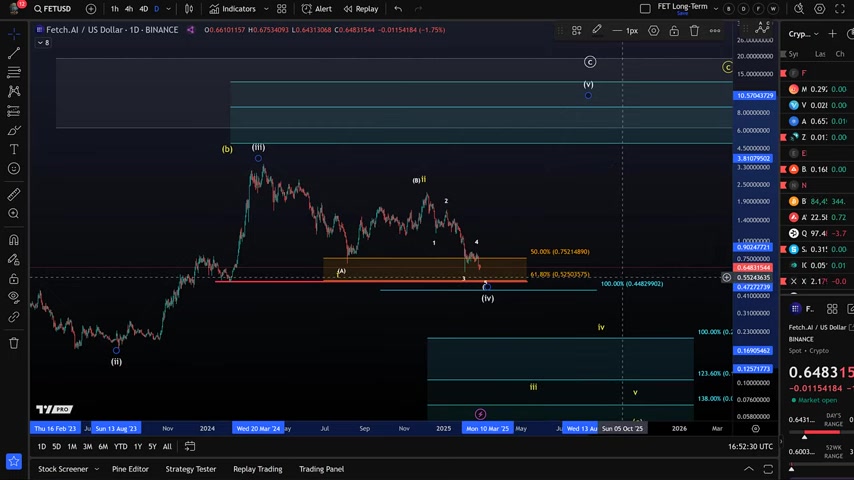Open chart settings hexagon icon in header
The image size is (854, 480).
pyautogui.click(x=820, y=9)
